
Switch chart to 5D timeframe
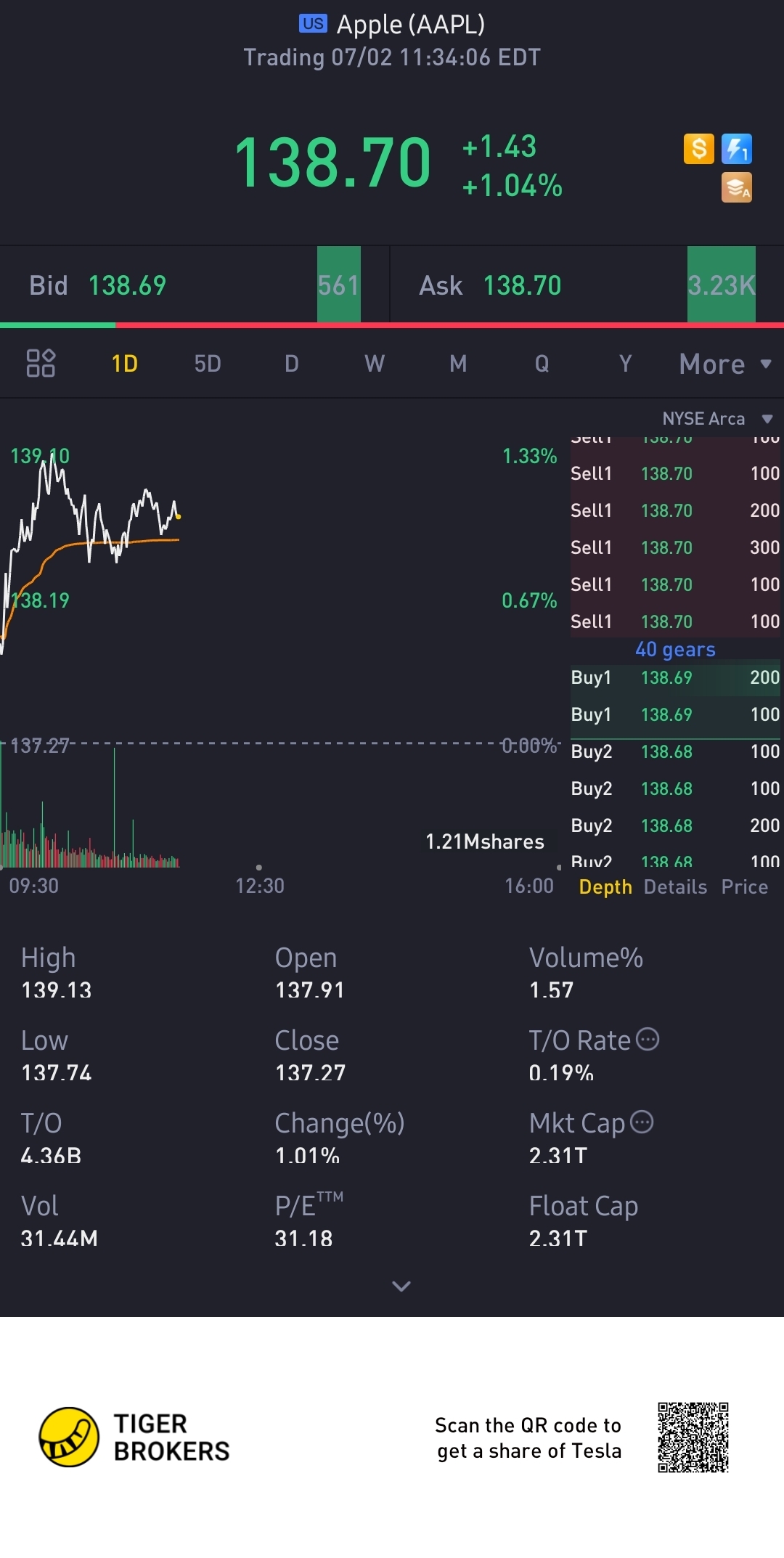tap(208, 364)
